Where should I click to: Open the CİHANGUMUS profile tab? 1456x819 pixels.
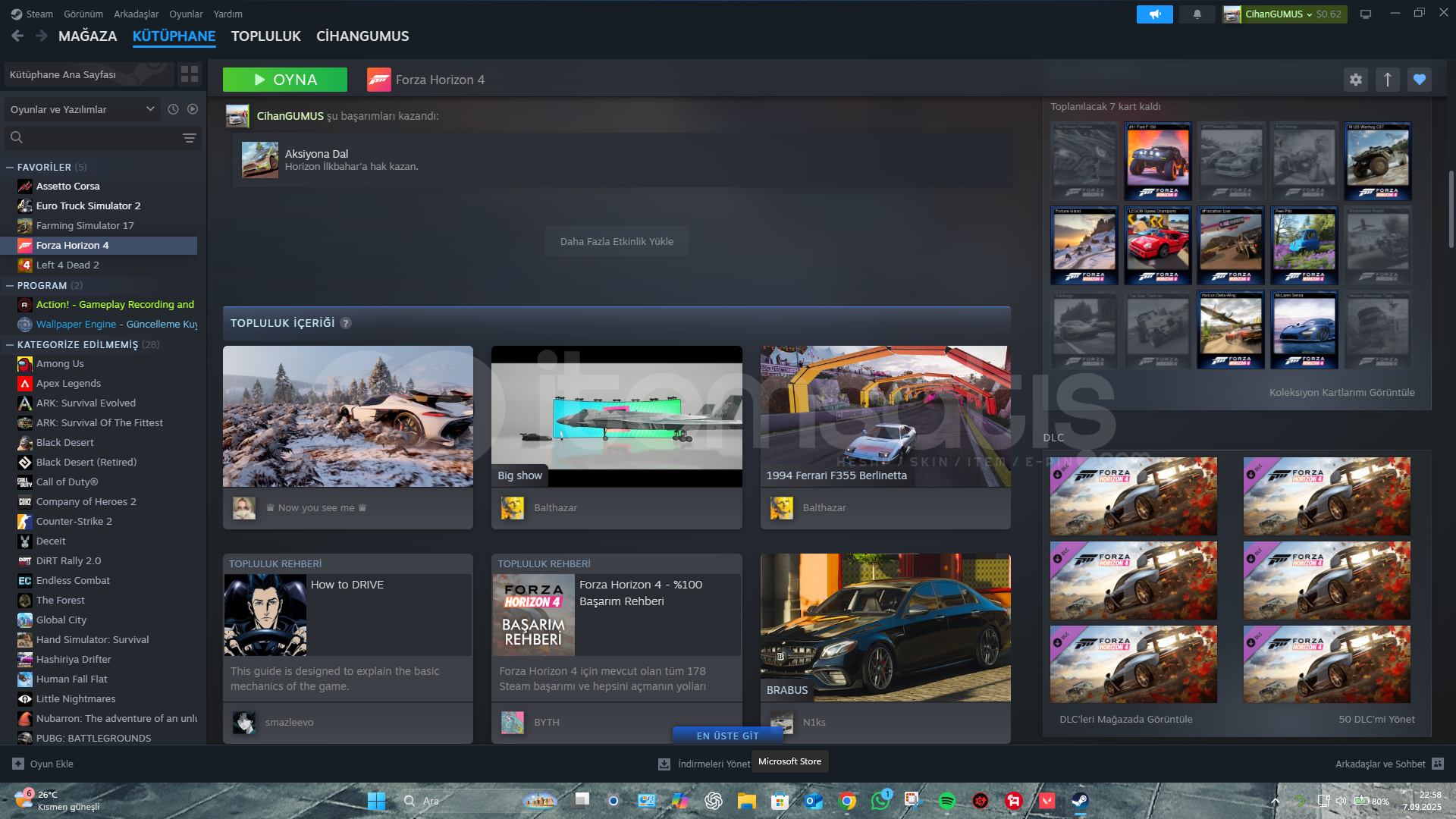click(362, 36)
